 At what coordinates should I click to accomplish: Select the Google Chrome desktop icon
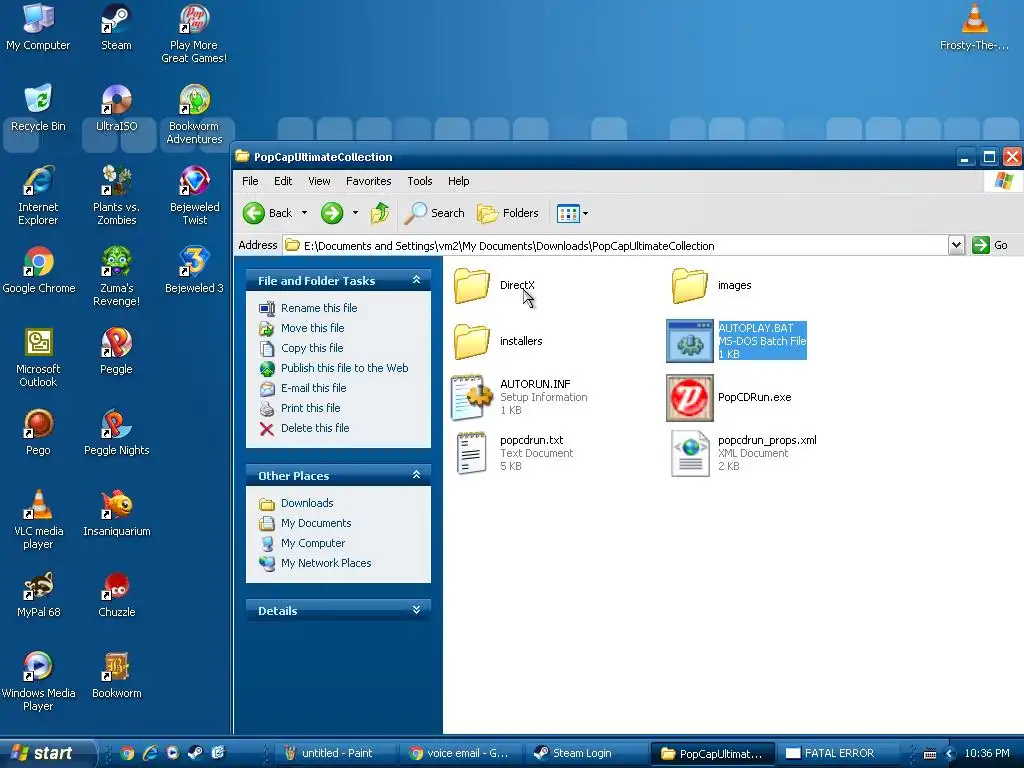(x=39, y=270)
